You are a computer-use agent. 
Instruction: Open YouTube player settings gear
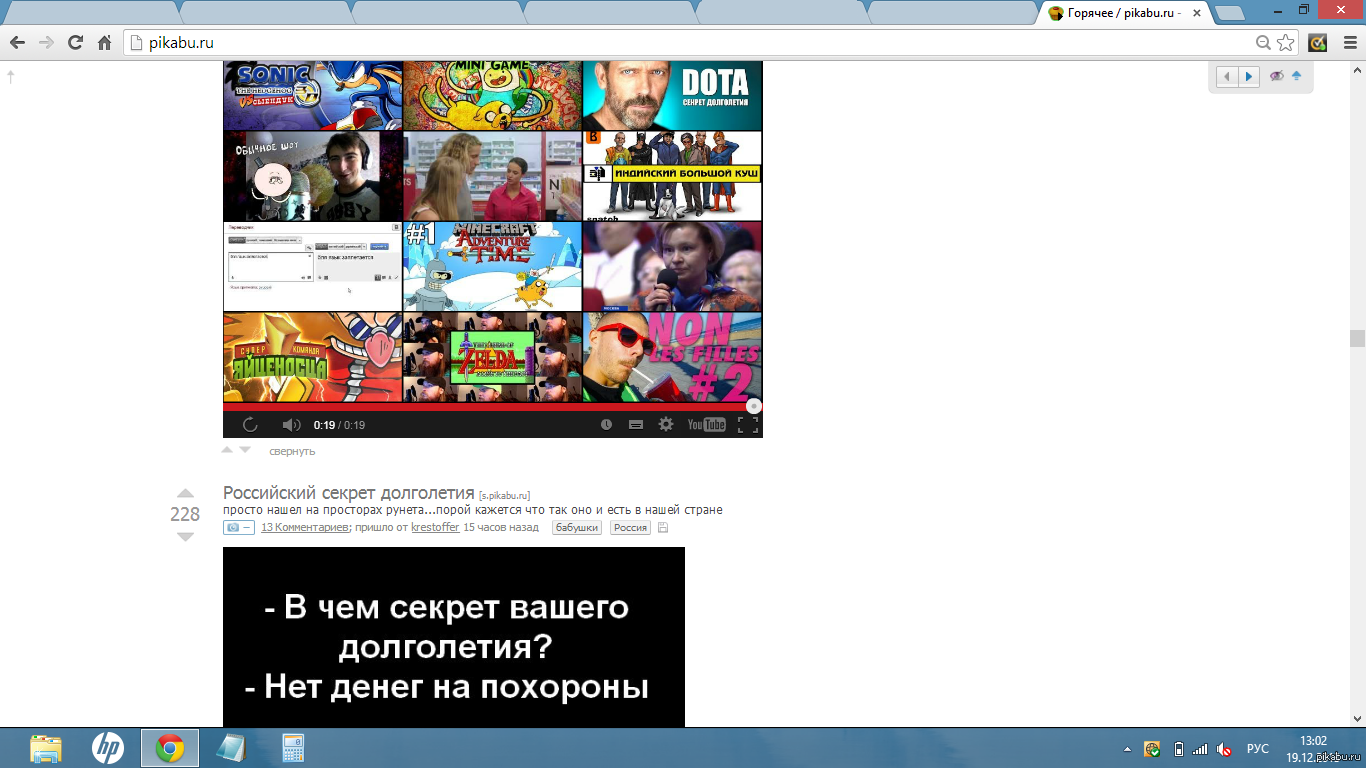[x=666, y=425]
